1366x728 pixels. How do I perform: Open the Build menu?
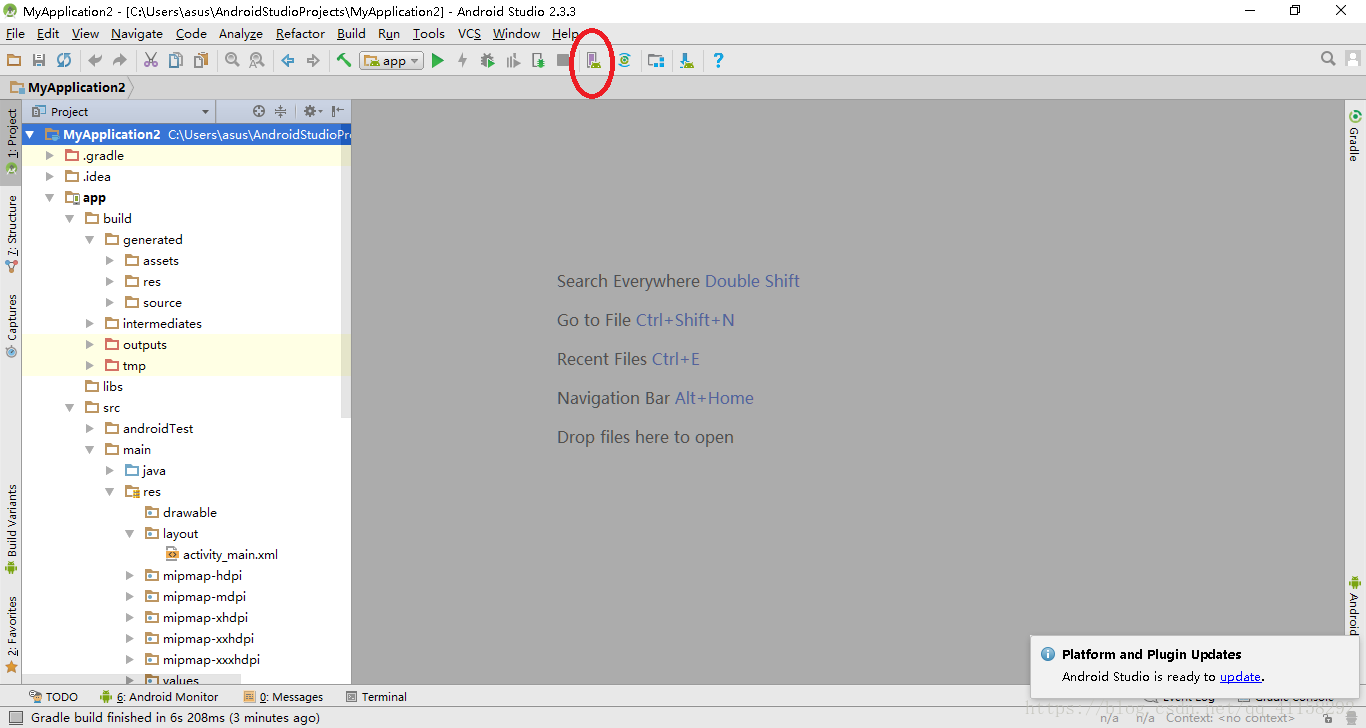[x=351, y=33]
